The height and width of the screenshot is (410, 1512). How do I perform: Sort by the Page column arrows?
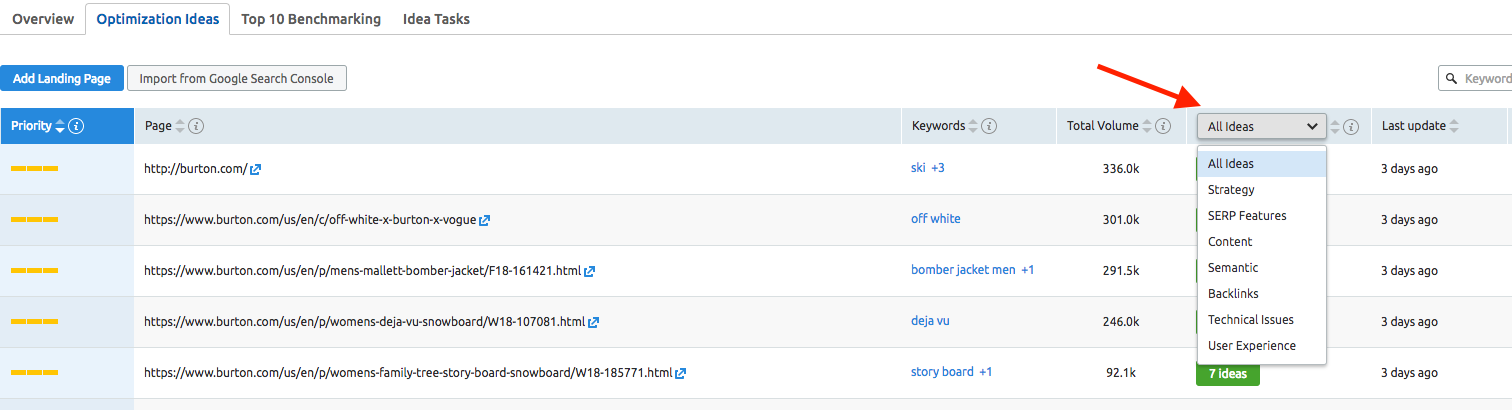pos(180,127)
